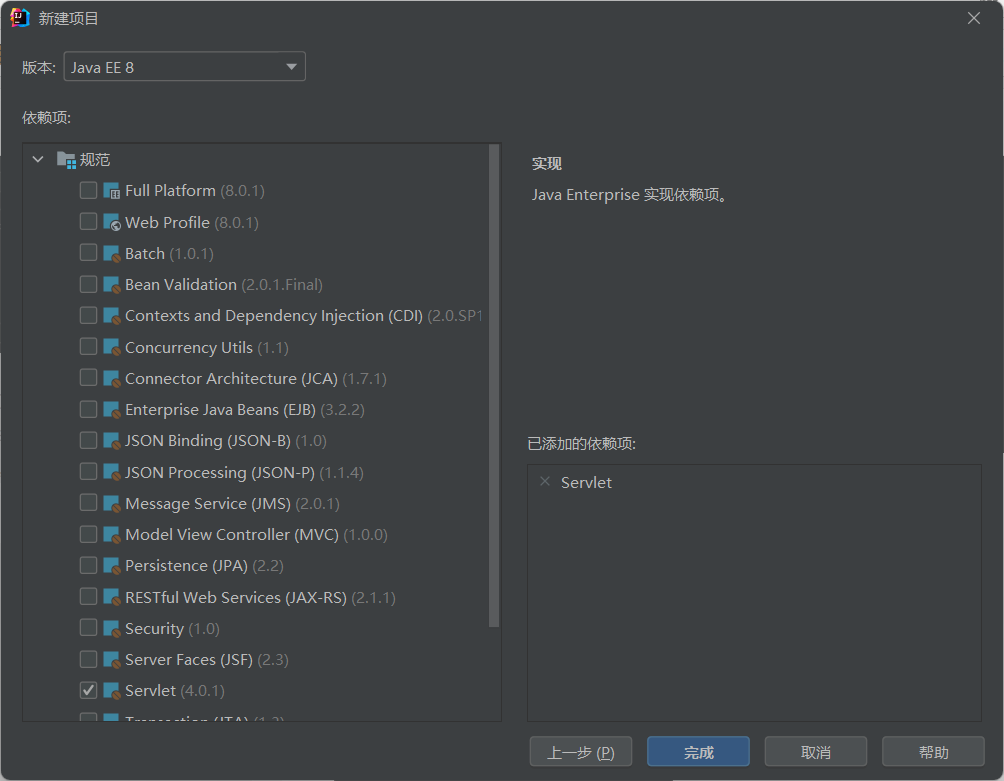
Task: Select the Model View Controller (MVC) row label
Action: [256, 535]
